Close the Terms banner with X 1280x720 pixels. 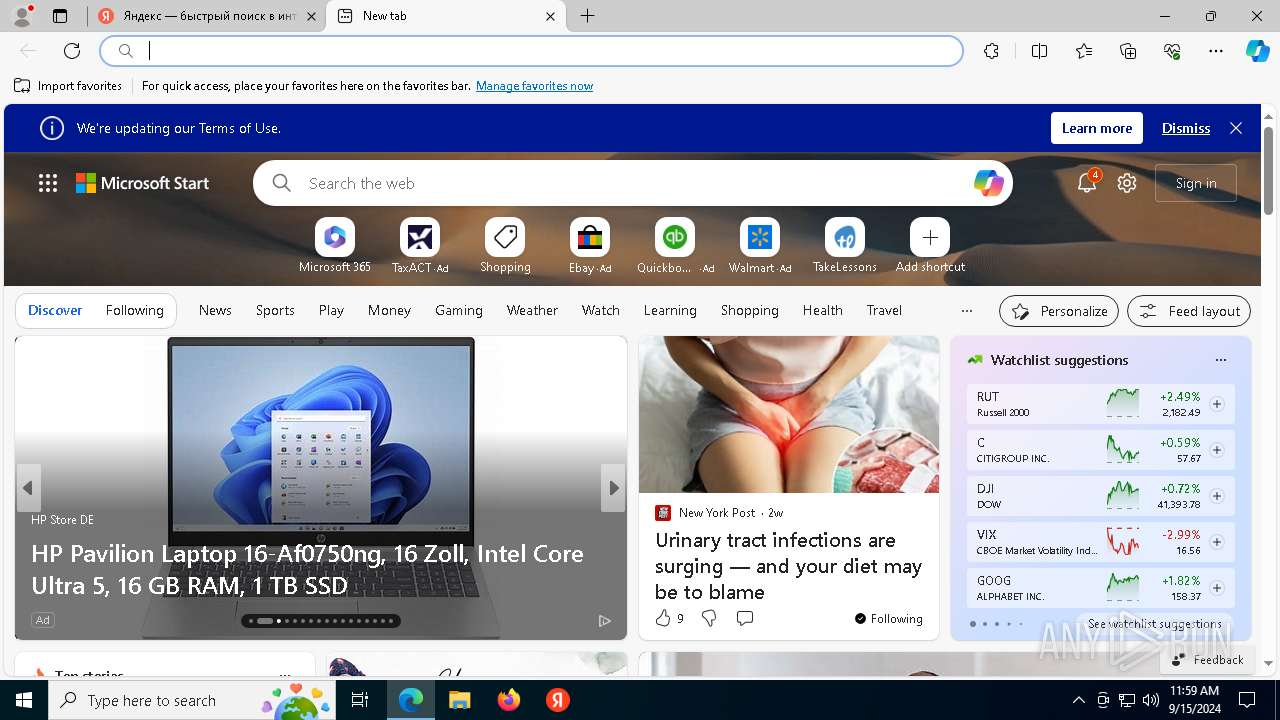tap(1236, 128)
